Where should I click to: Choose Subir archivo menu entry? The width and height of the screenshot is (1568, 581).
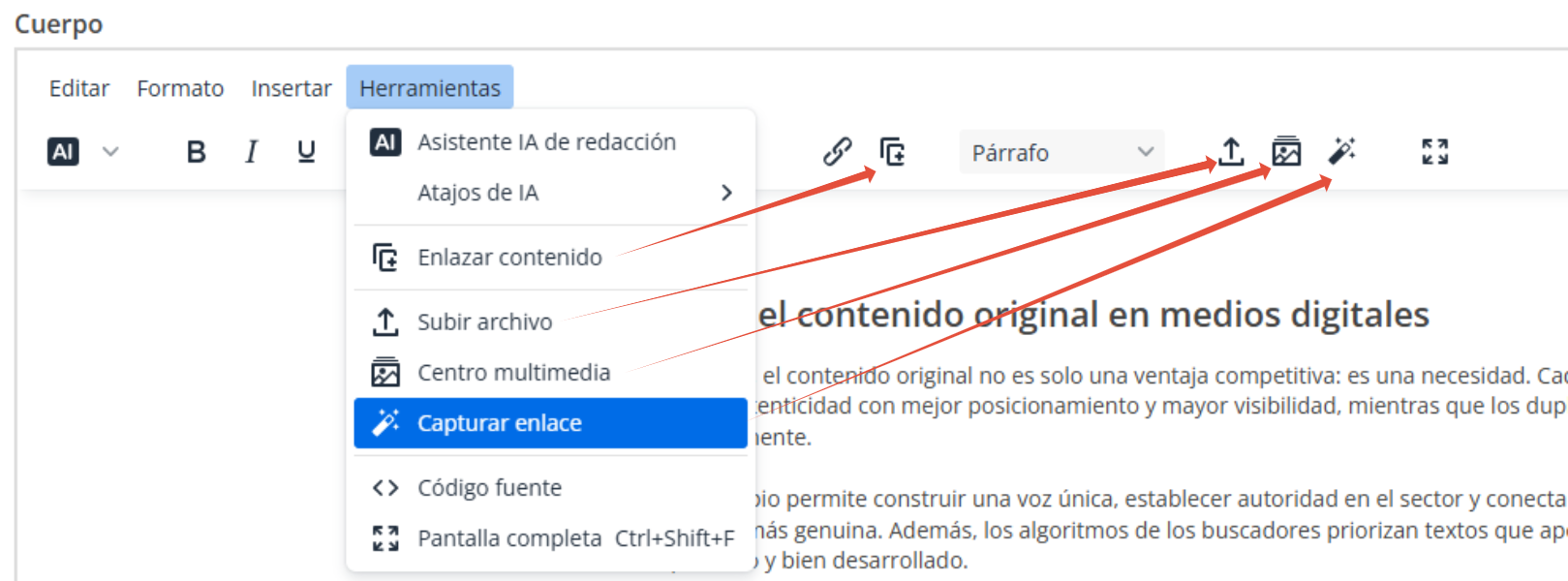tap(550, 321)
